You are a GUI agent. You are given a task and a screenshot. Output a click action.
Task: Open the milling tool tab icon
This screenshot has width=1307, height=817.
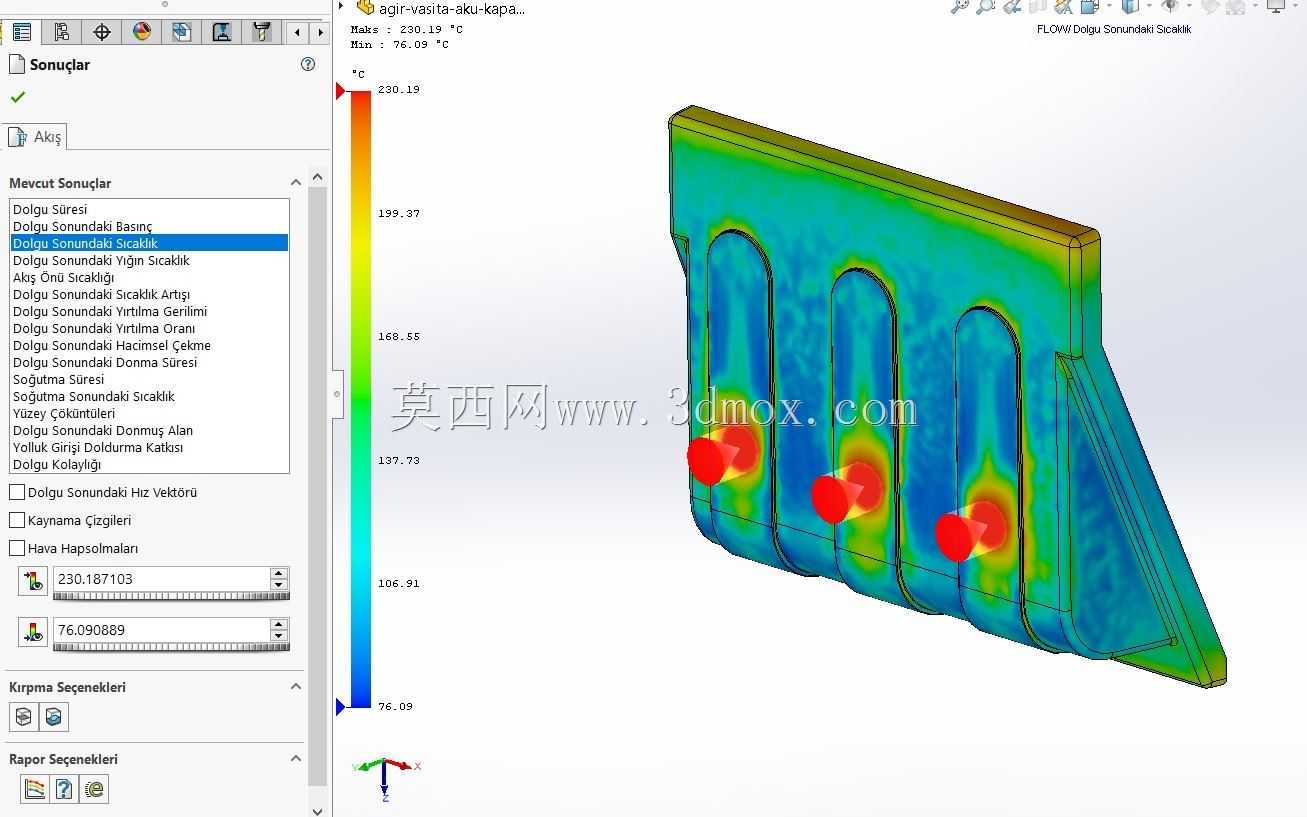(261, 32)
